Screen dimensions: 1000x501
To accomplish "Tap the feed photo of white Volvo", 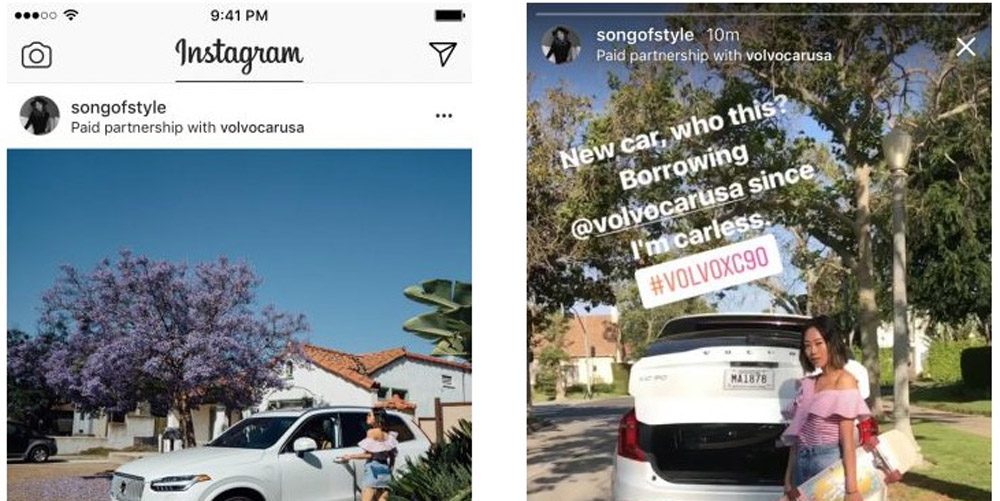I will [x=239, y=325].
